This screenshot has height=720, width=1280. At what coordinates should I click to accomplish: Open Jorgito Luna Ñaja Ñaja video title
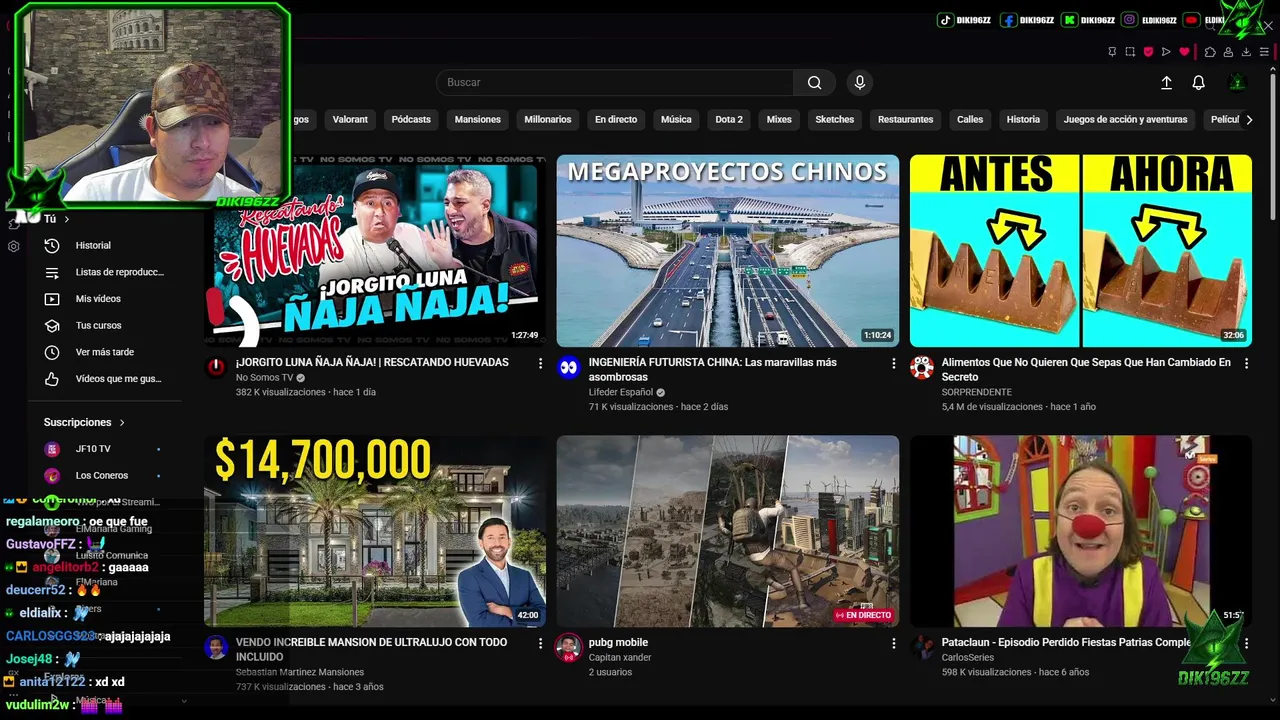click(x=372, y=363)
